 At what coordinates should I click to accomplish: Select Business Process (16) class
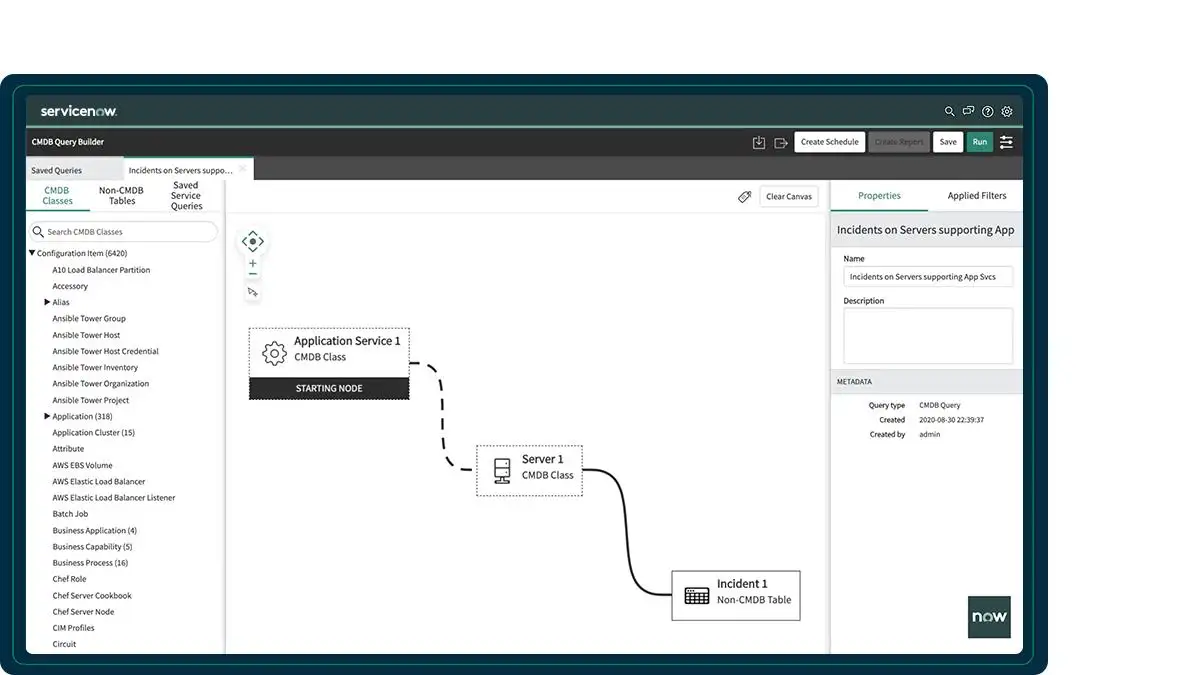pyautogui.click(x=90, y=563)
